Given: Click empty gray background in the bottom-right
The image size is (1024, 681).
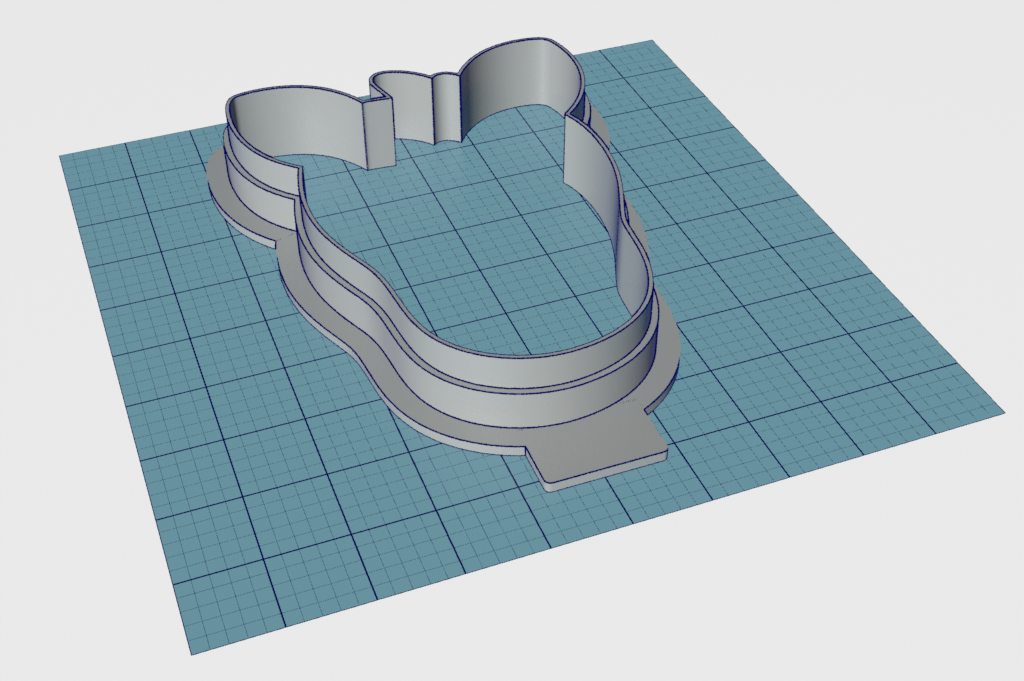Looking at the screenshot, I should point(900,600).
